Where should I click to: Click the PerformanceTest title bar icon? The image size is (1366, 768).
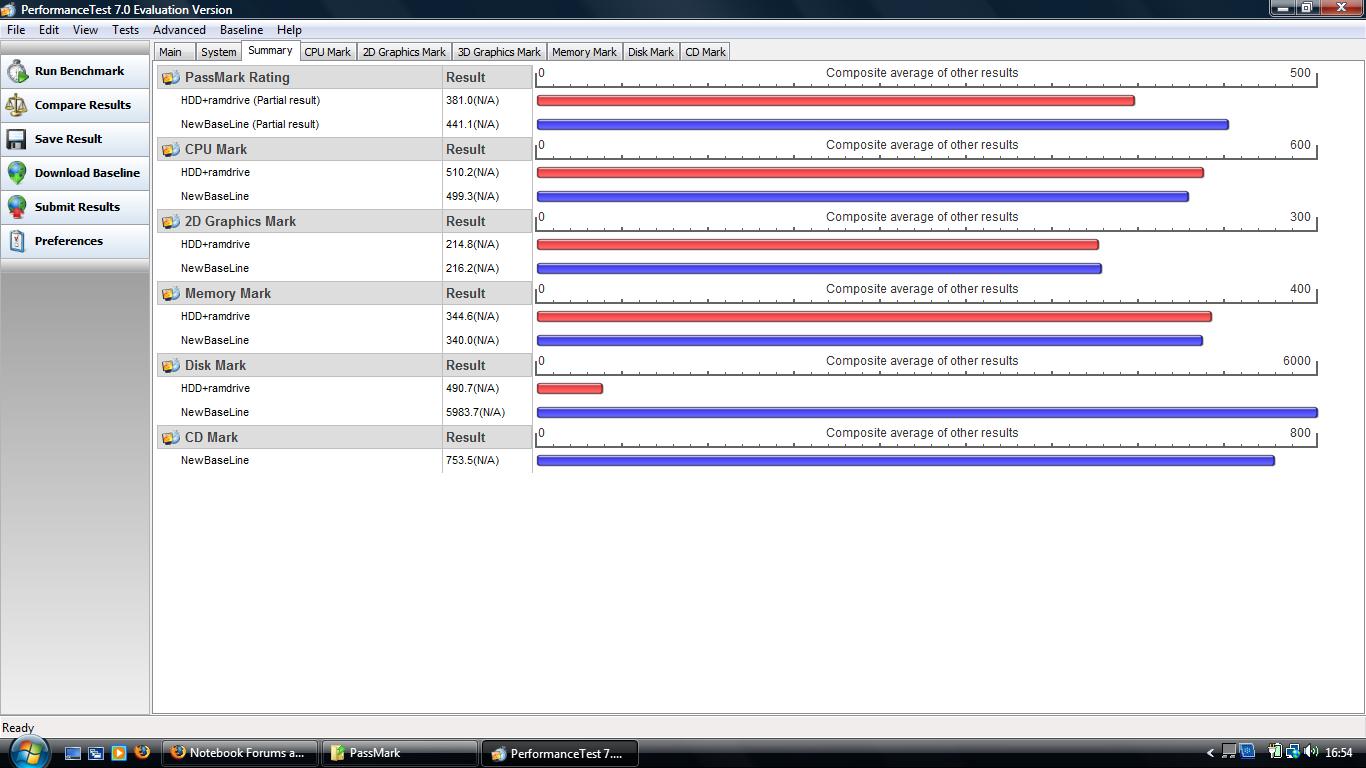point(10,9)
